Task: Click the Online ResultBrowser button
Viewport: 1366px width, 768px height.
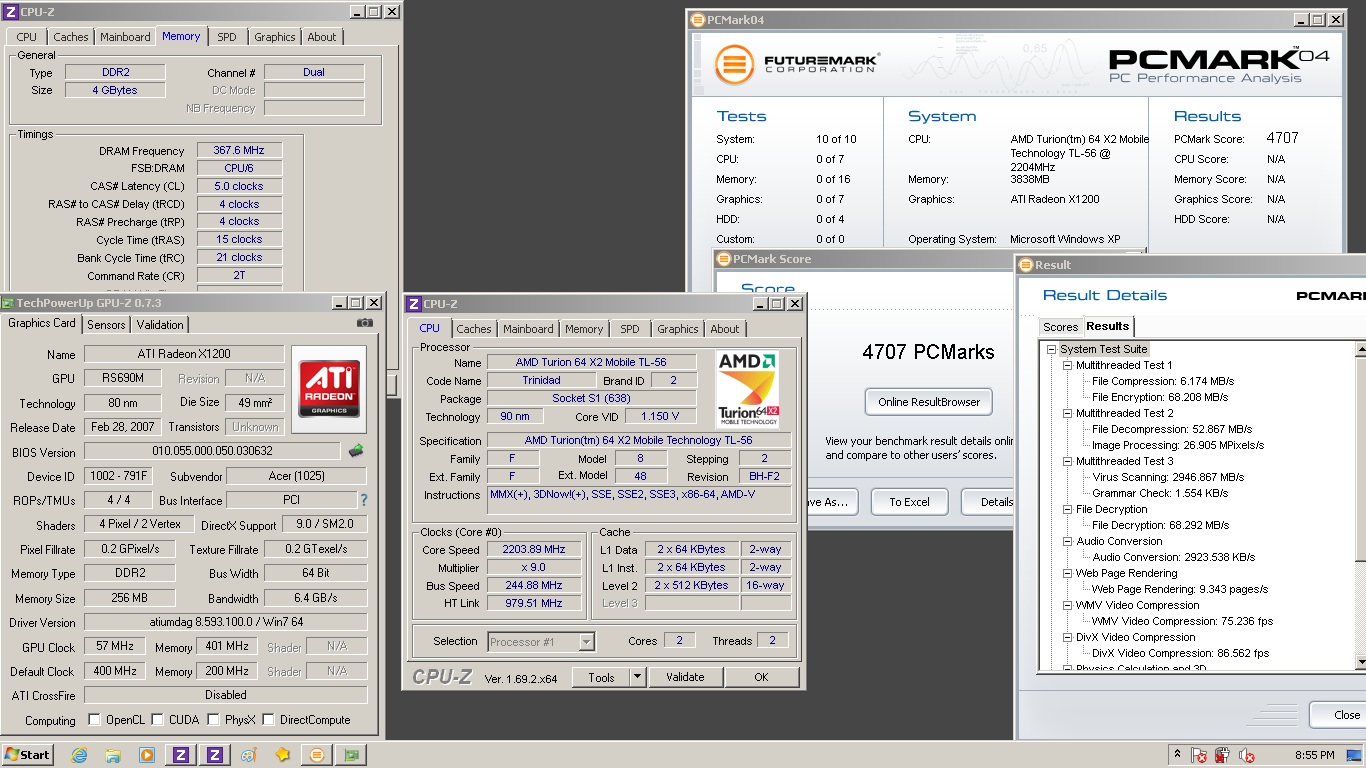Action: (928, 402)
